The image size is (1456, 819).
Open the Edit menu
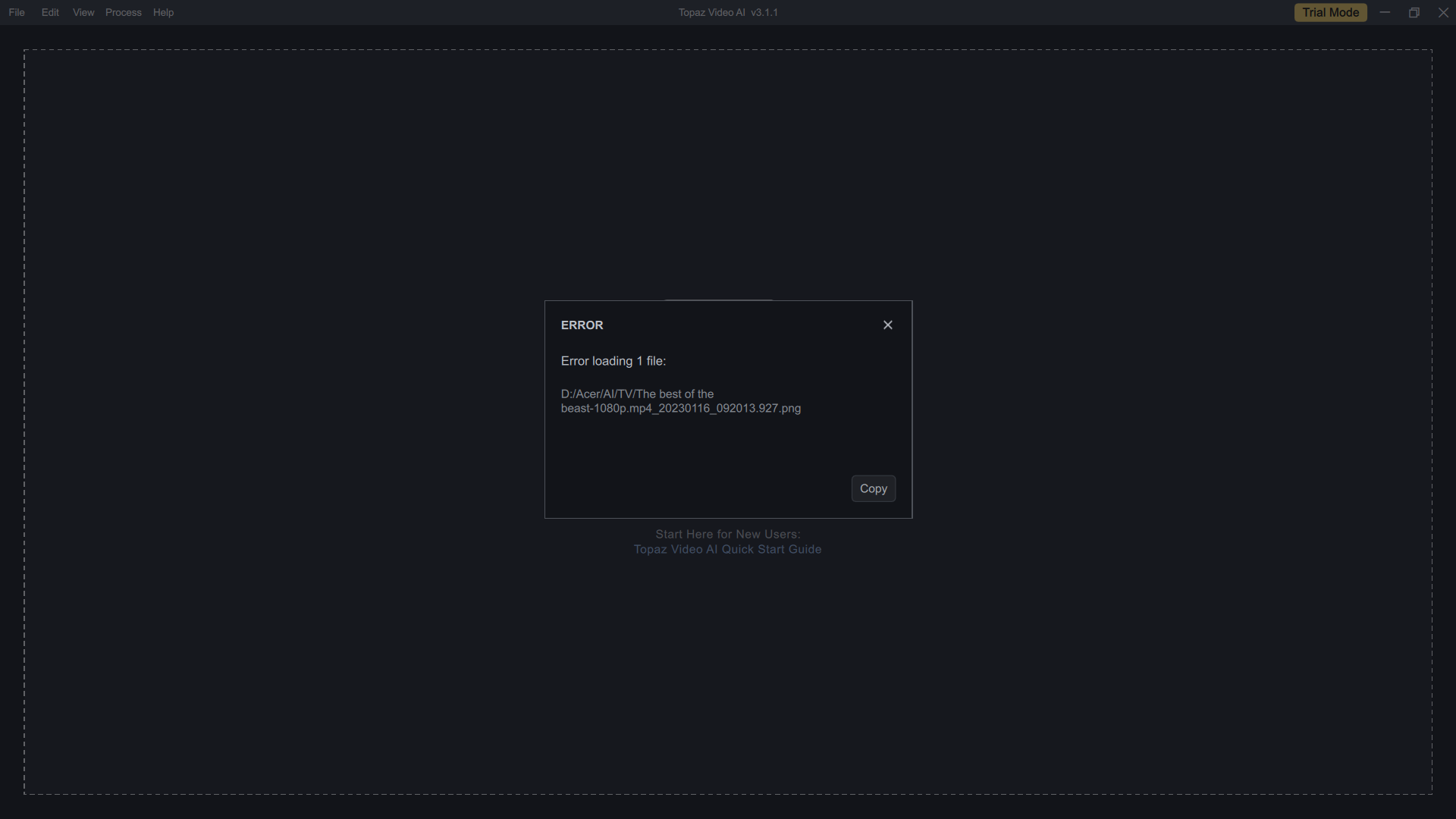coord(50,13)
